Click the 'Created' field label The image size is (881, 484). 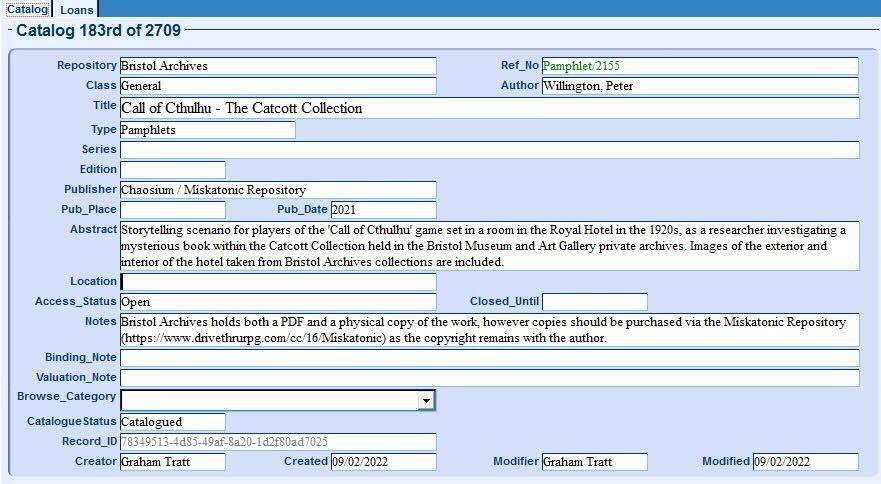(x=306, y=461)
